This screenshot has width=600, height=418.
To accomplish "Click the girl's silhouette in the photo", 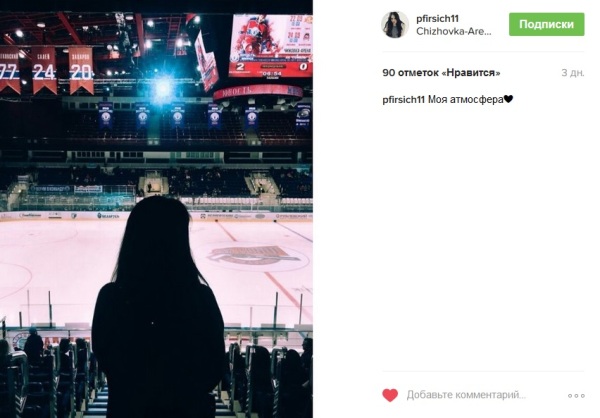I will (x=158, y=306).
